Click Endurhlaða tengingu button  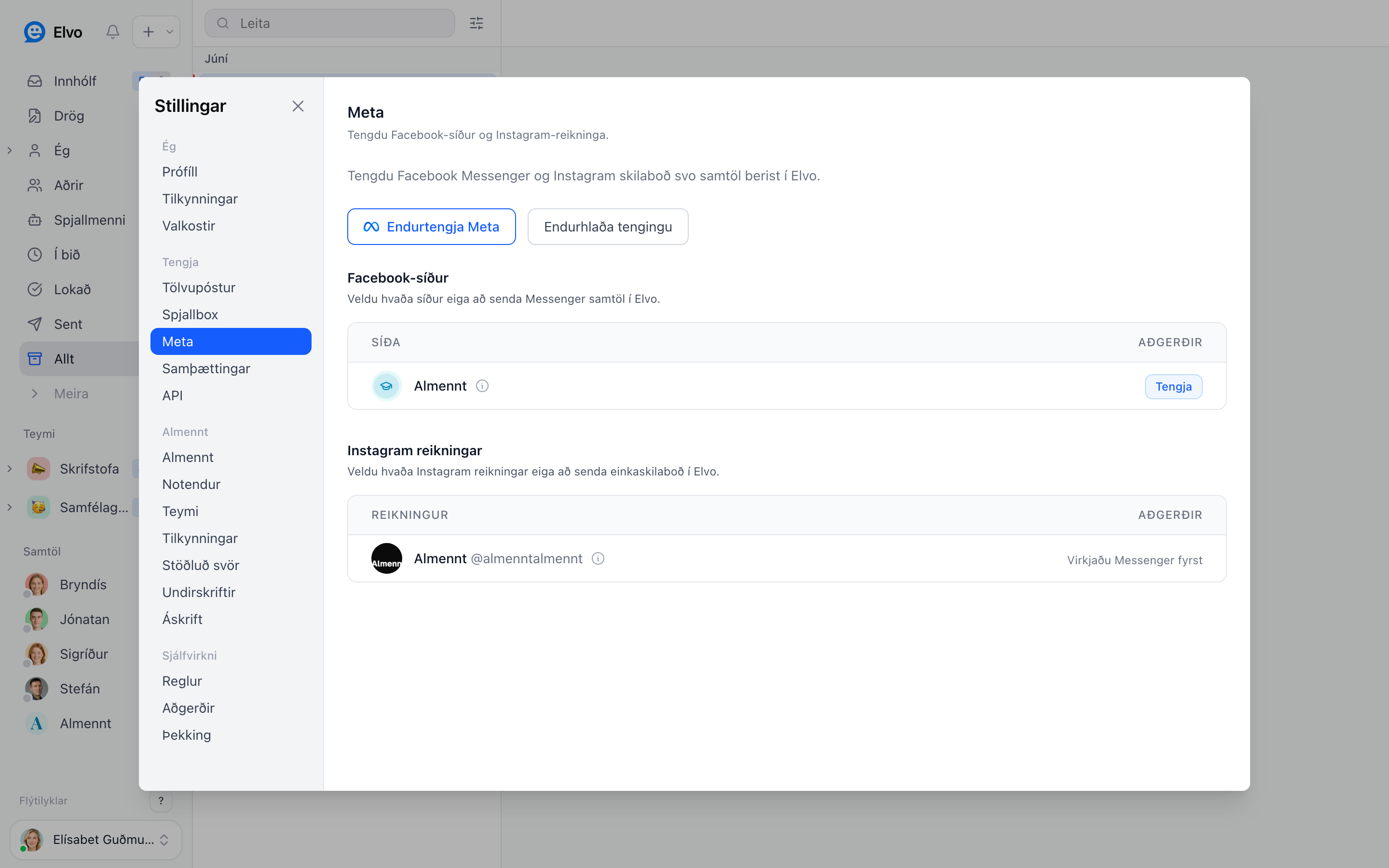coord(608,227)
